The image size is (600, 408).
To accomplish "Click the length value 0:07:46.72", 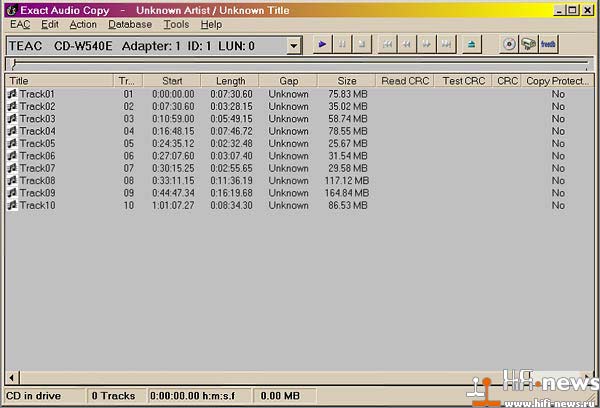I will point(231,131).
